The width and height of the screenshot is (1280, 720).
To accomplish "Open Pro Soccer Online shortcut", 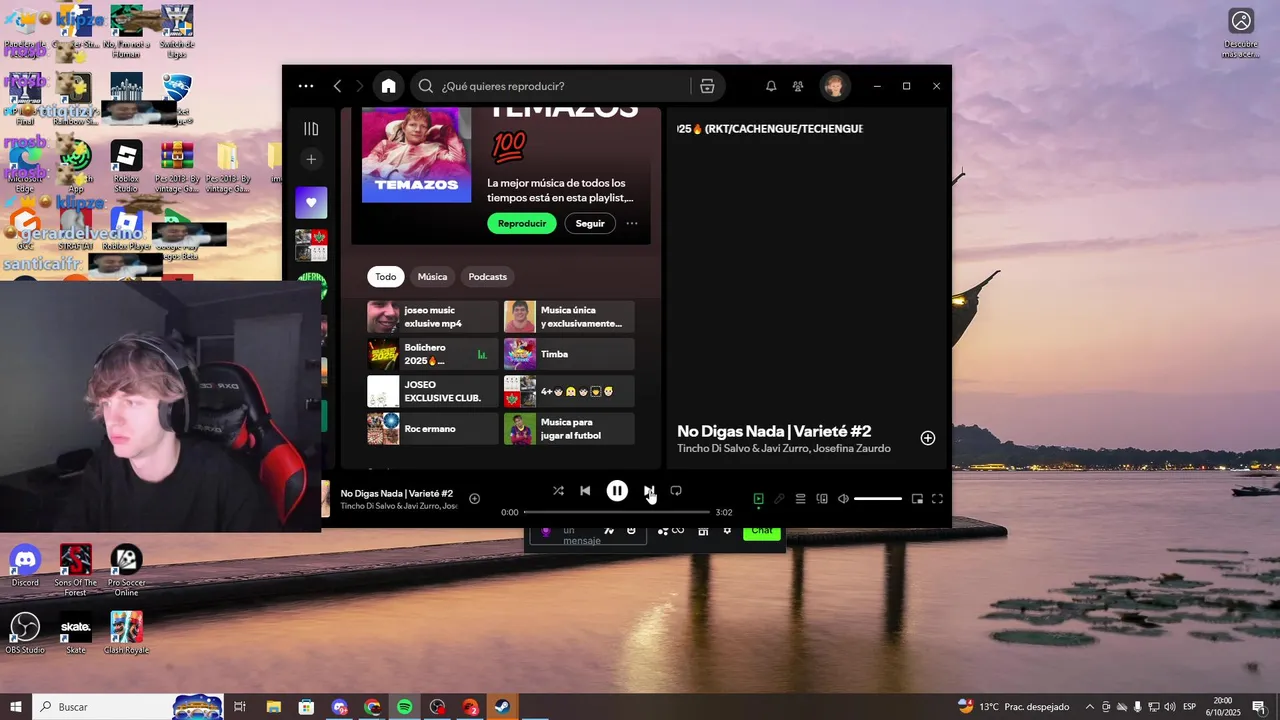I will pyautogui.click(x=126, y=570).
